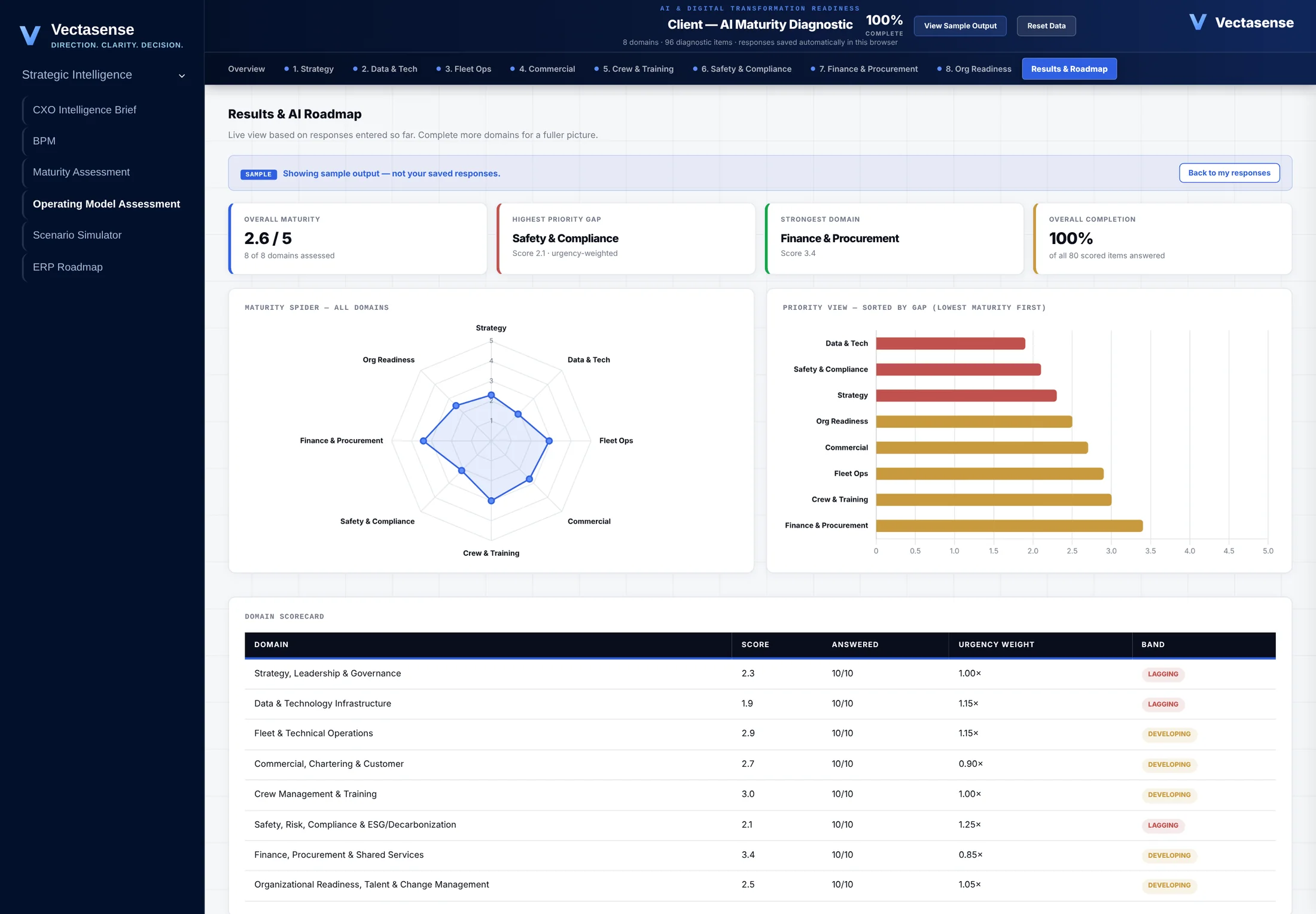Image resolution: width=1316 pixels, height=914 pixels.
Task: Click 'Fleet & Technical Operations' row
Action: (x=760, y=734)
